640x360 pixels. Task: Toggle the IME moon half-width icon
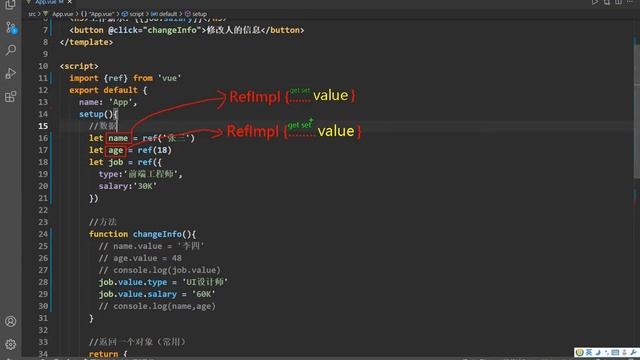click(598, 352)
